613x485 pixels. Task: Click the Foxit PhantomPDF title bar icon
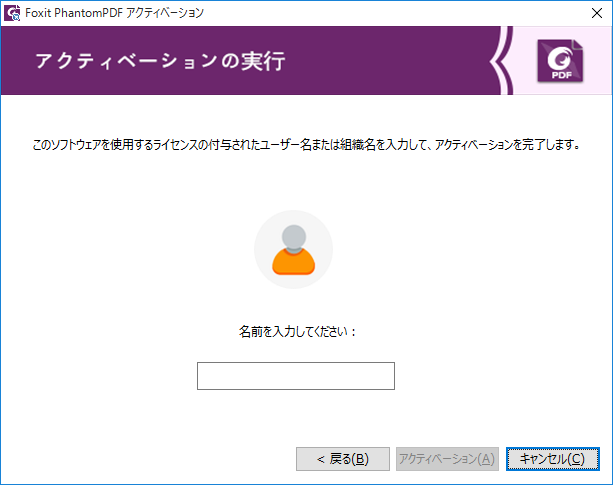click(x=12, y=13)
